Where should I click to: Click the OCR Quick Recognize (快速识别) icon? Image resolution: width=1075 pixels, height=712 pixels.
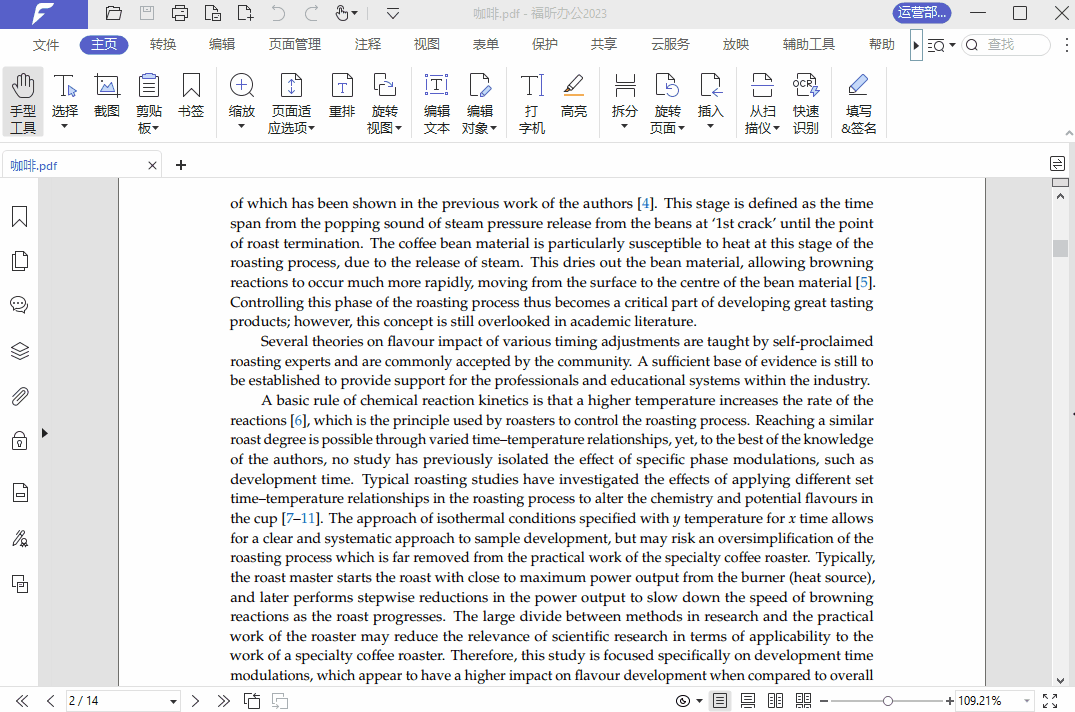(806, 102)
